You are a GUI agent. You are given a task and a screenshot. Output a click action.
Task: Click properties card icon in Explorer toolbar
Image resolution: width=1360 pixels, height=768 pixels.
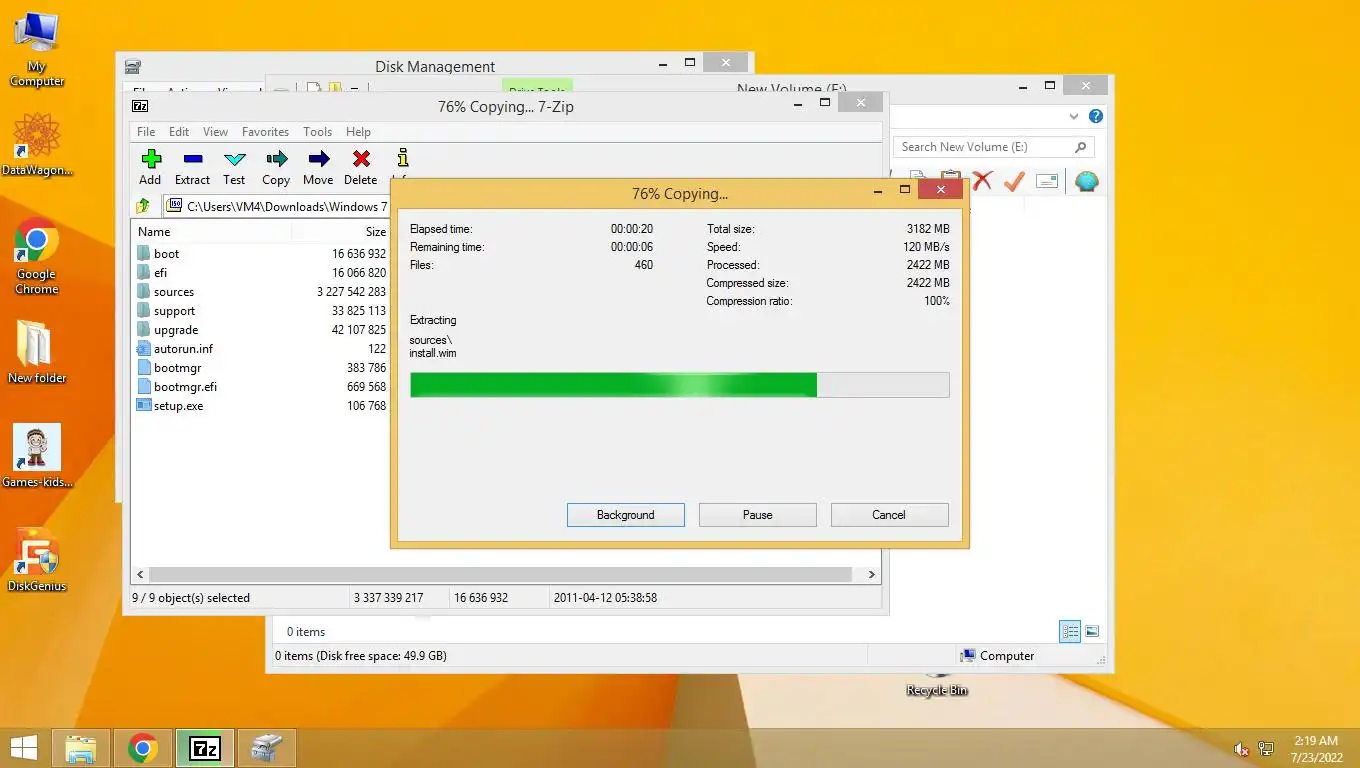pos(1047,181)
